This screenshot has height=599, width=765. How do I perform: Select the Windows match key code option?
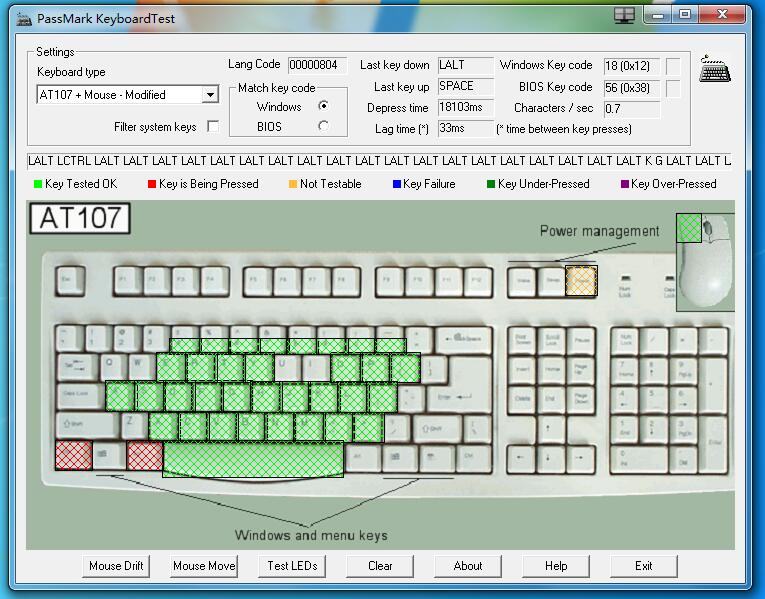323,105
